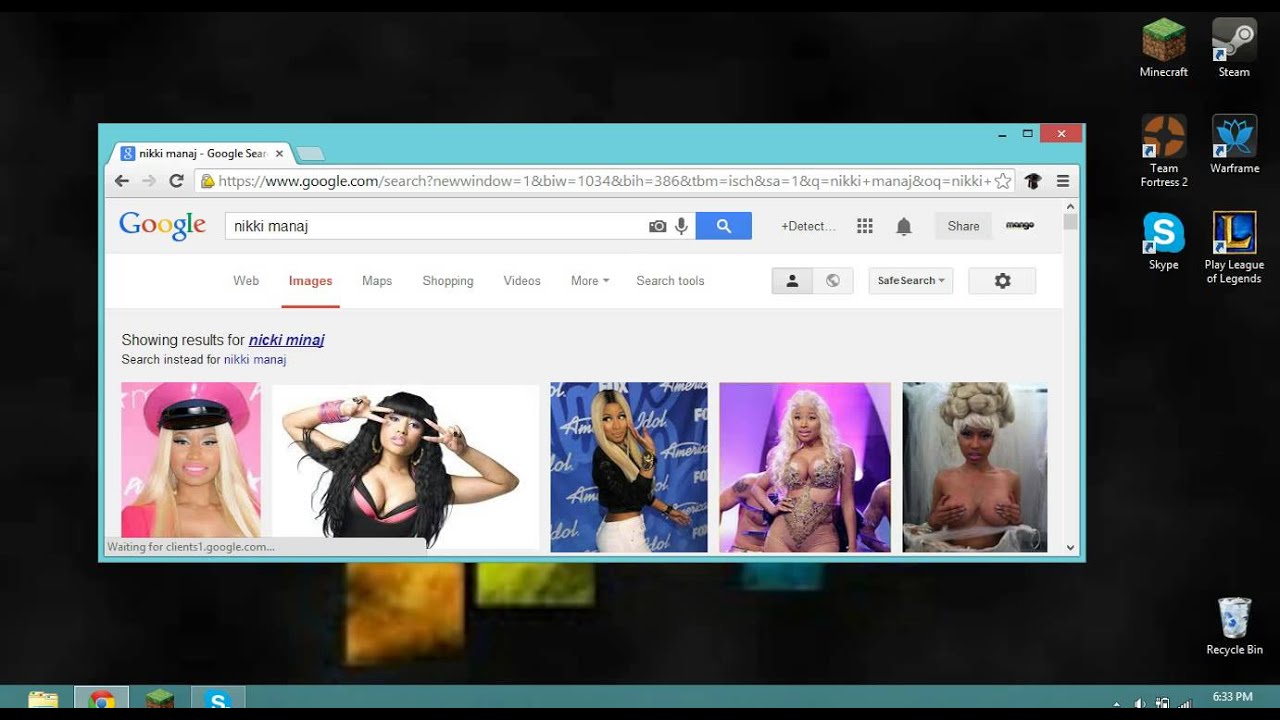
Task: Show hidden system tray icons arrow
Action: point(1116,703)
